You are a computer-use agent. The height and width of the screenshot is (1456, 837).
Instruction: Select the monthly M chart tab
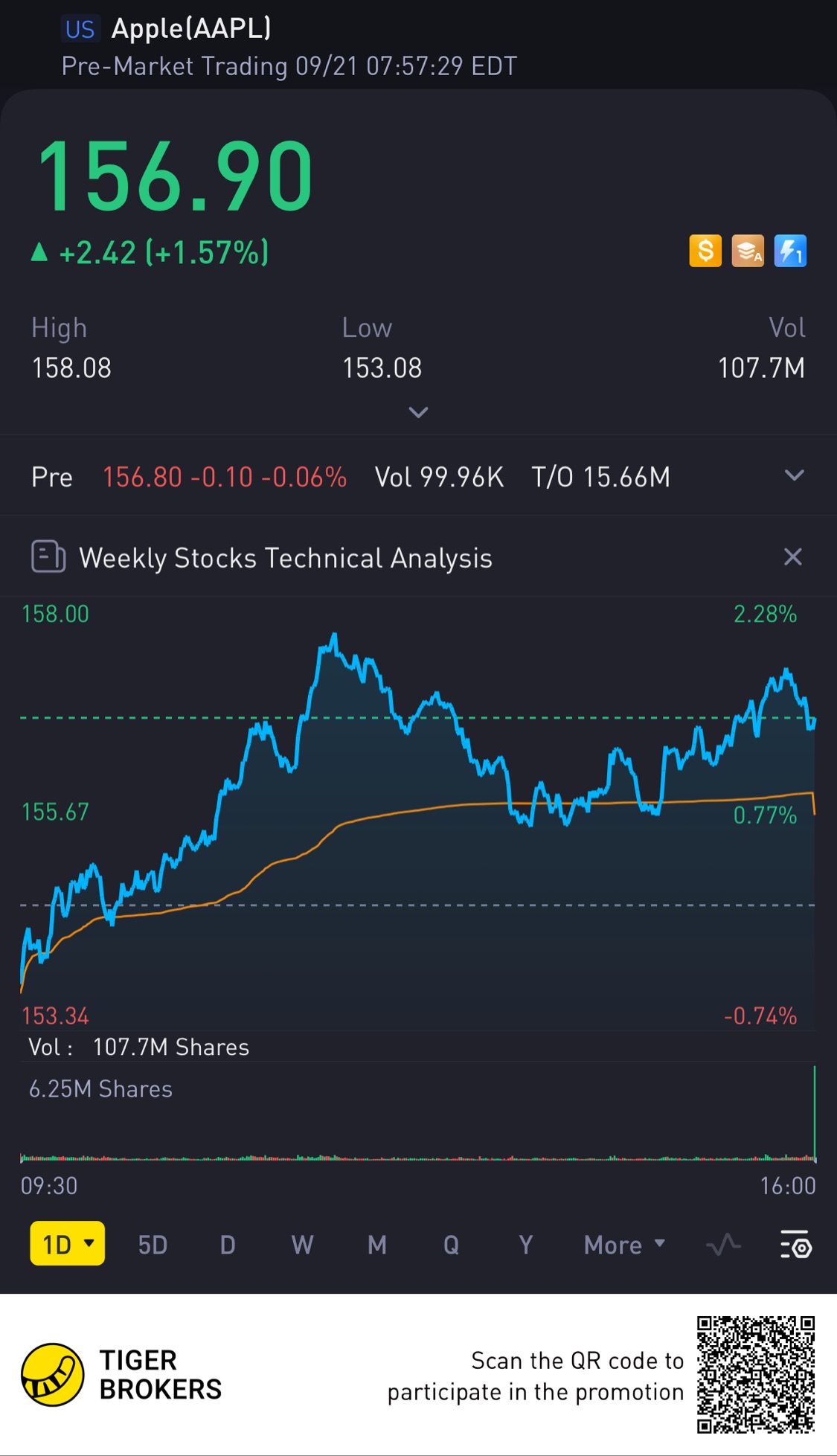[x=377, y=1244]
